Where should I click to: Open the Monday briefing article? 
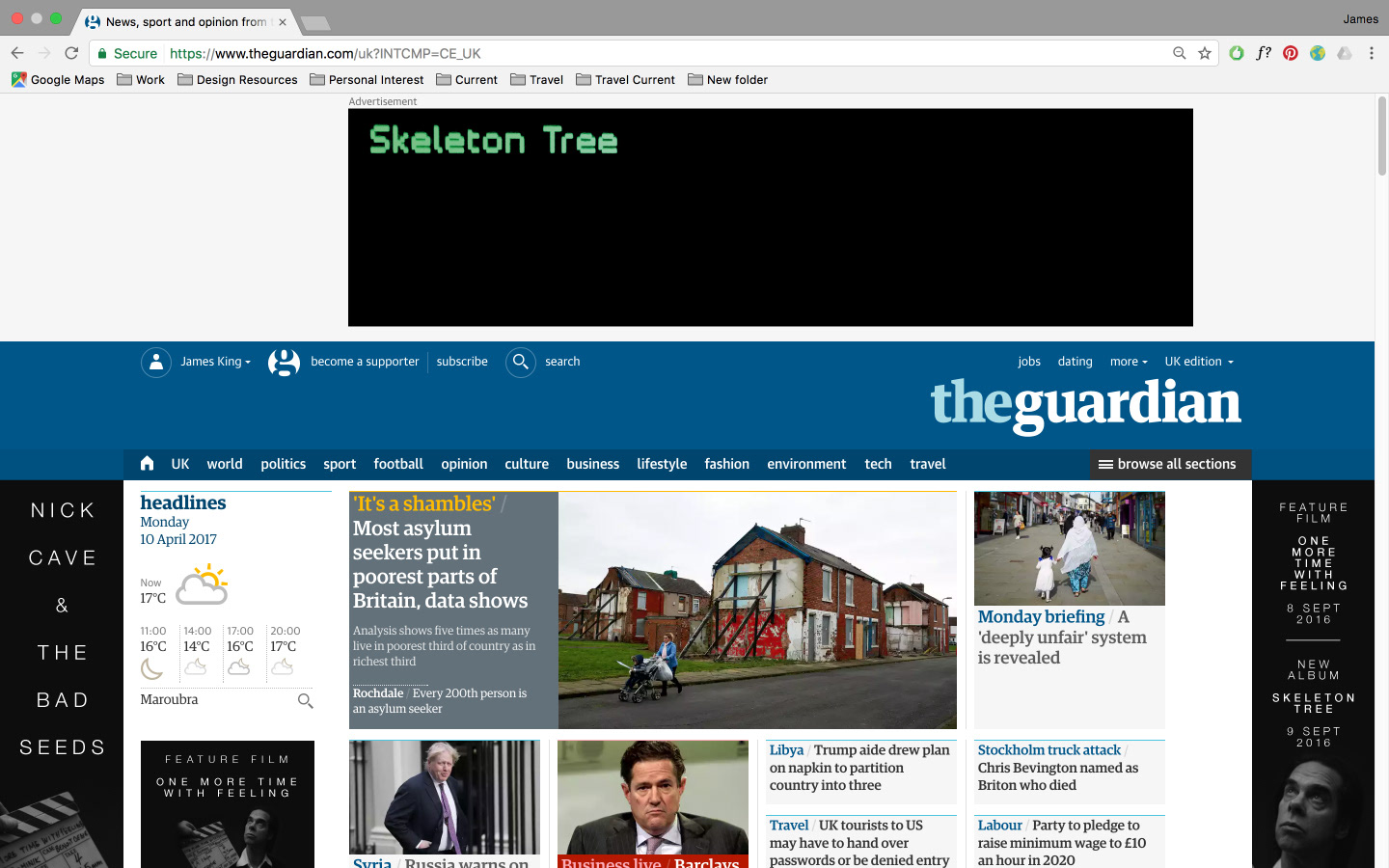pyautogui.click(x=1062, y=637)
